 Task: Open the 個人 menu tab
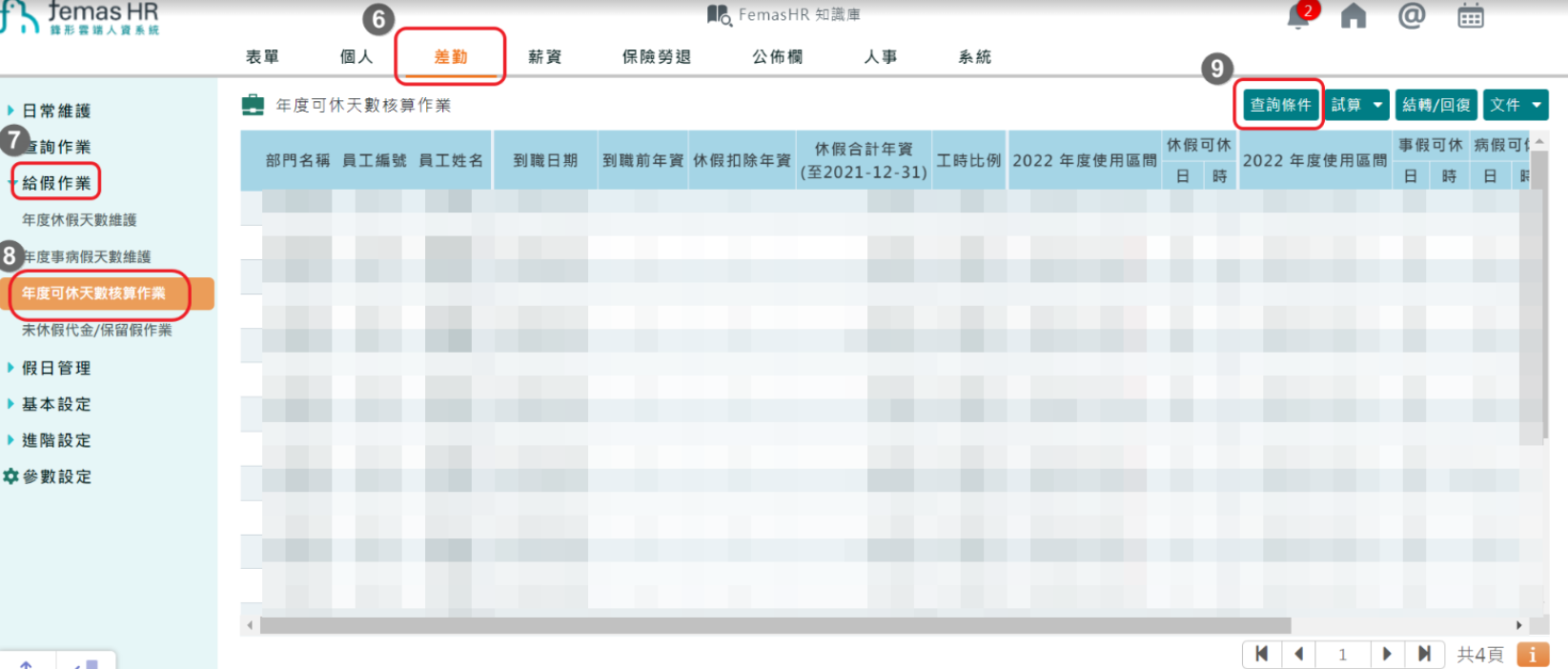coord(356,57)
